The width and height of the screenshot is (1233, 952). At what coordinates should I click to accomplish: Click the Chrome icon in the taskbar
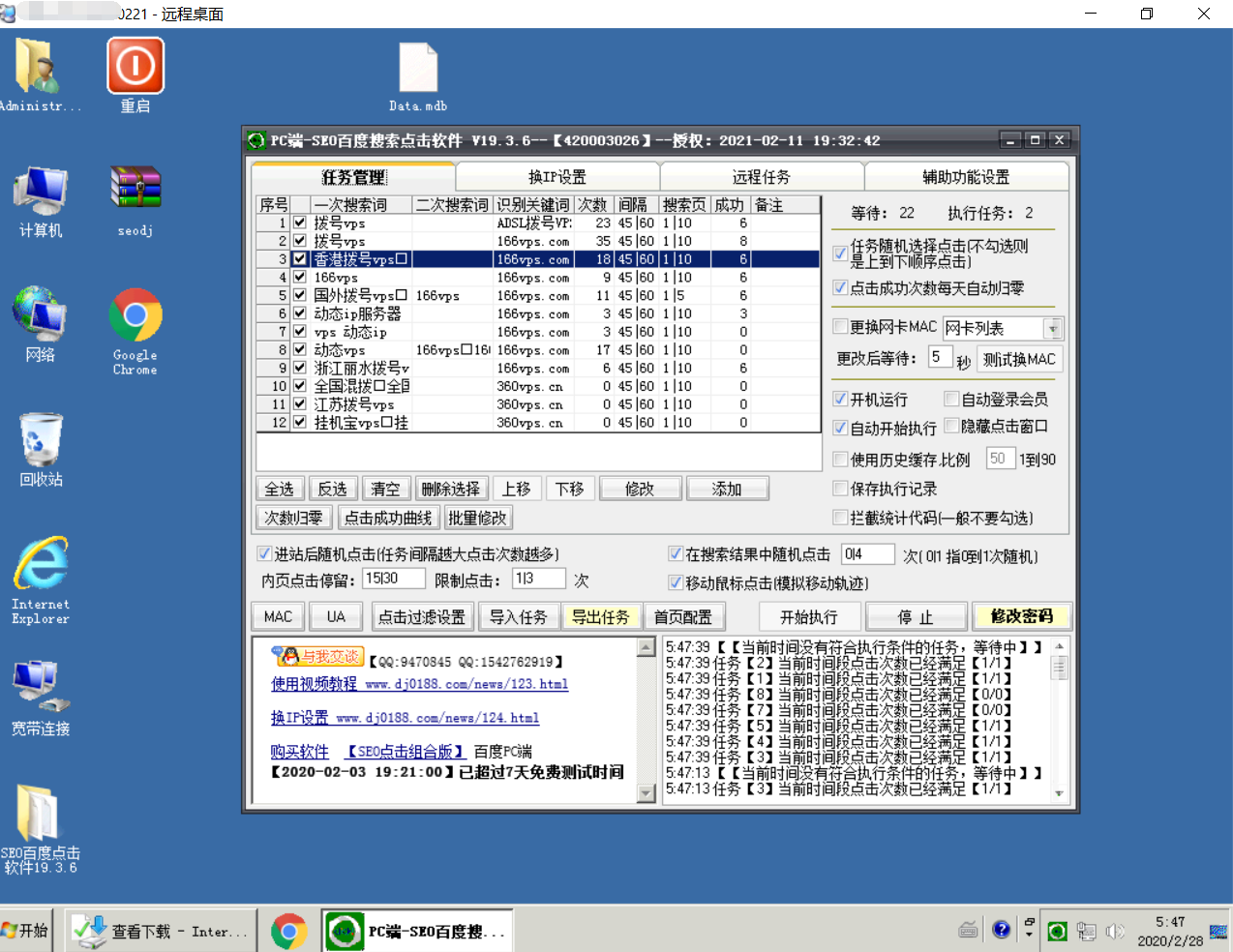pyautogui.click(x=288, y=932)
